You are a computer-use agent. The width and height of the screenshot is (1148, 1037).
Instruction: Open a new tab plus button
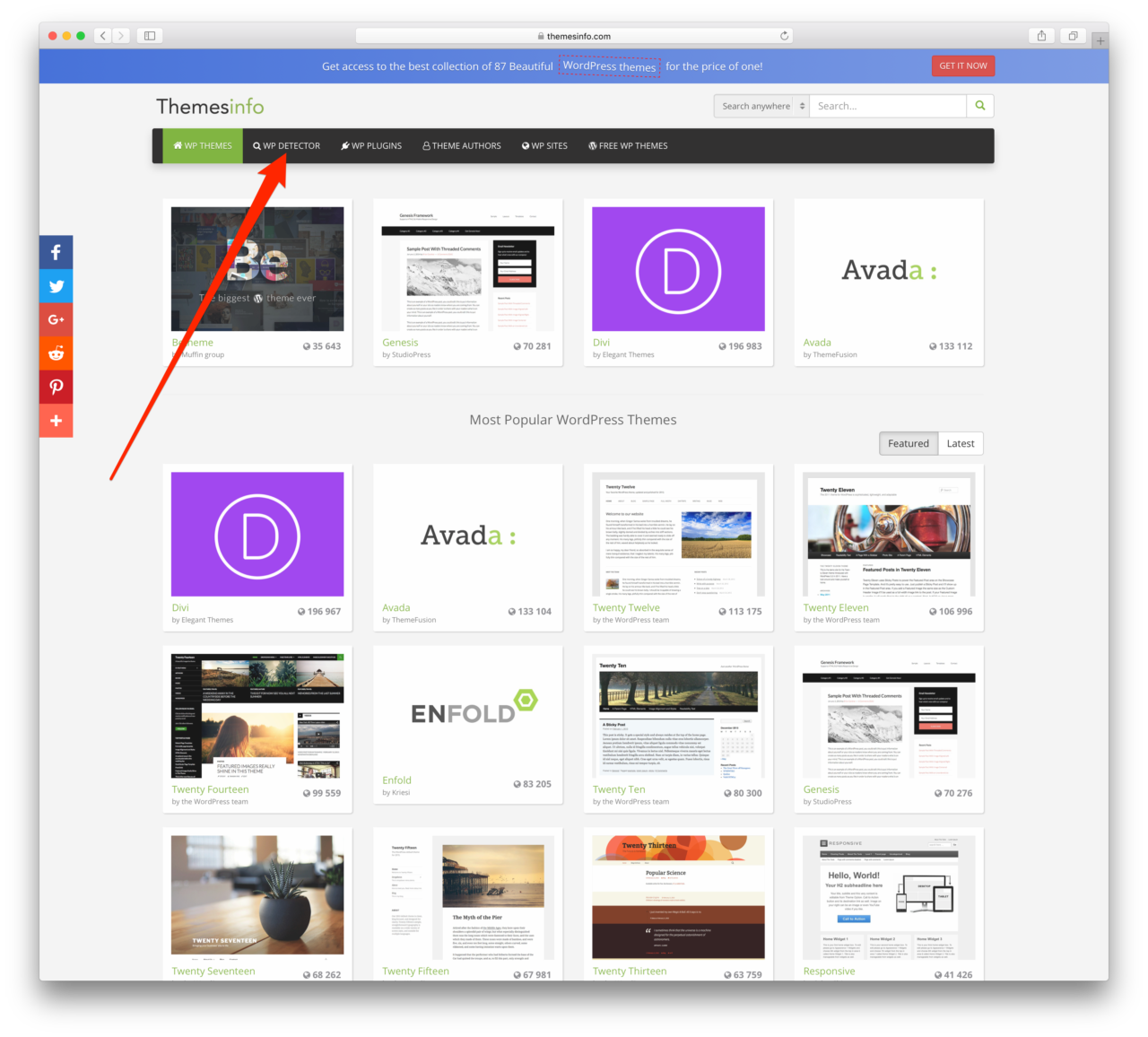(1100, 40)
